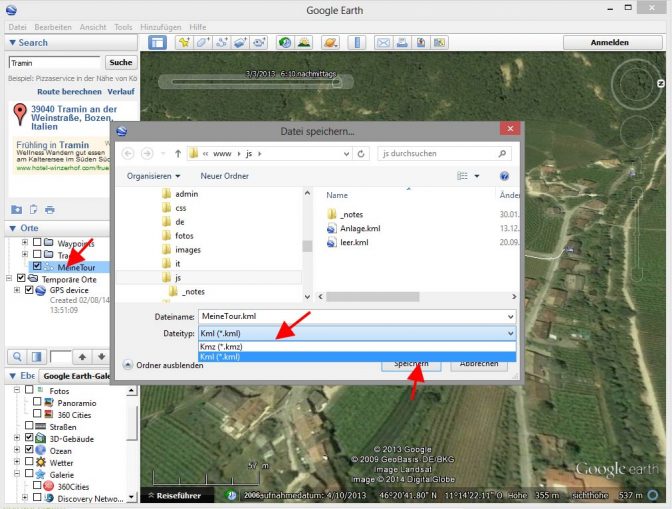Open the Tools menu

pos(123,27)
